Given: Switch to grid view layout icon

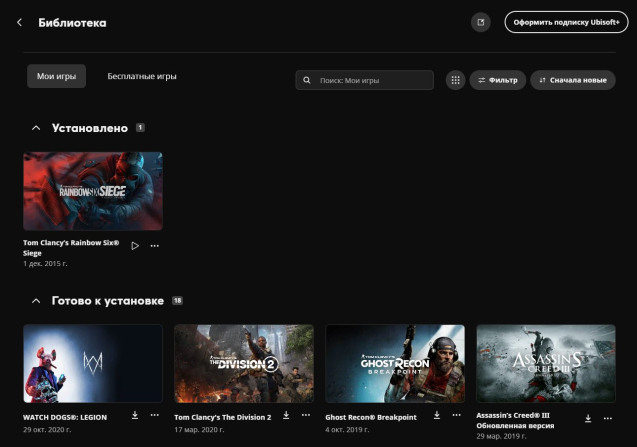Looking at the screenshot, I should pyautogui.click(x=455, y=80).
